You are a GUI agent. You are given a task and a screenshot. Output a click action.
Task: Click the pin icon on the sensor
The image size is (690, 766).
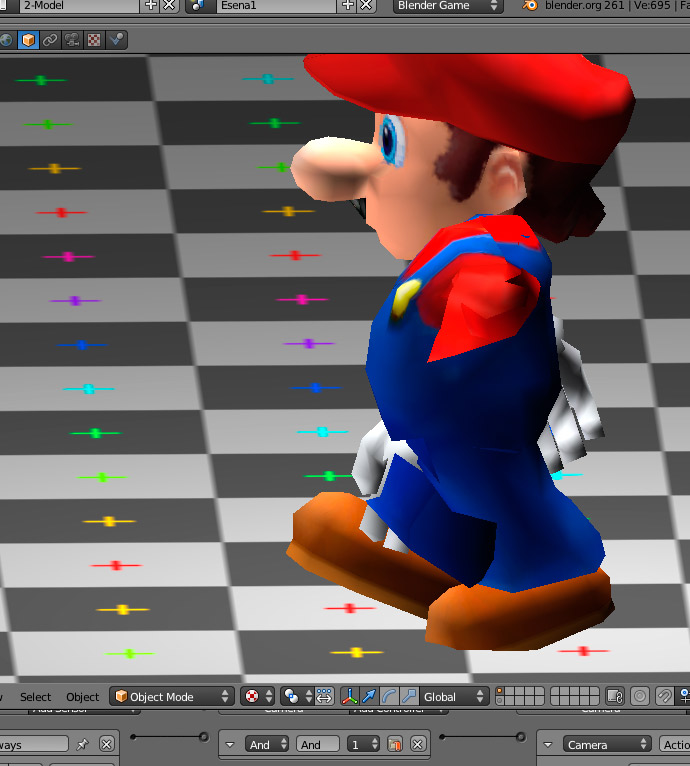point(83,744)
